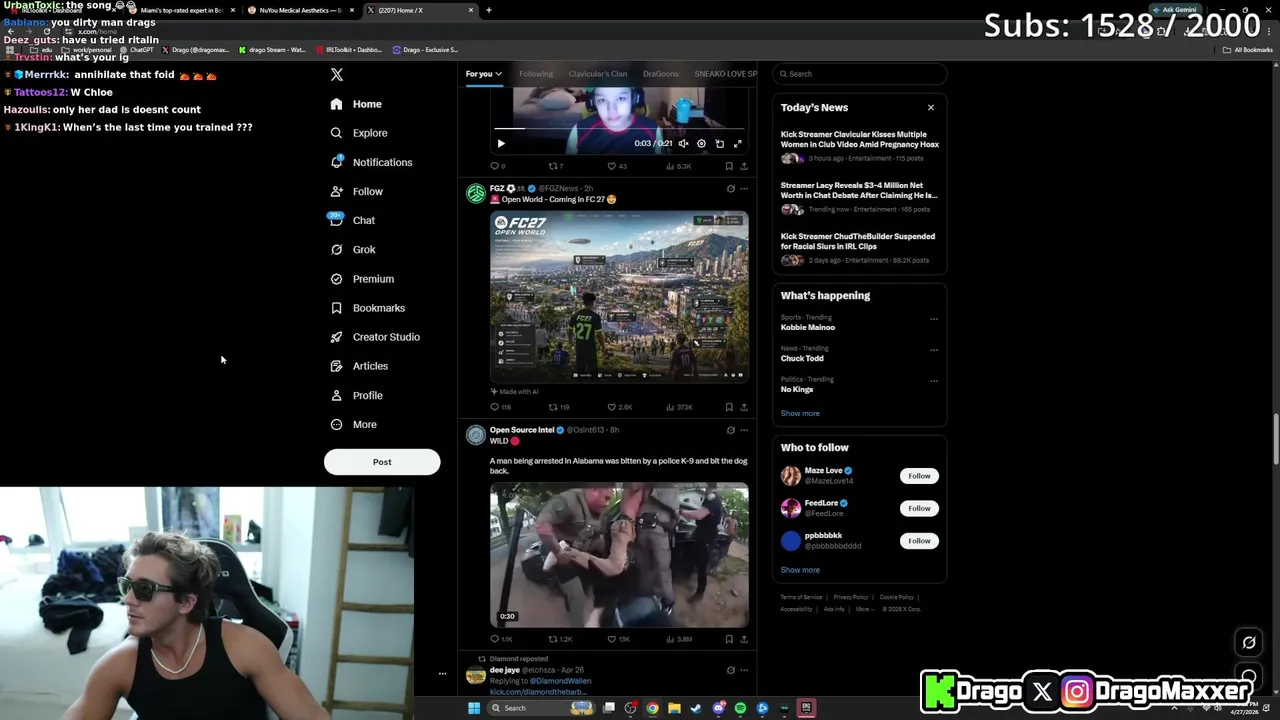
Task: Close the Today's News panel
Action: tap(930, 107)
